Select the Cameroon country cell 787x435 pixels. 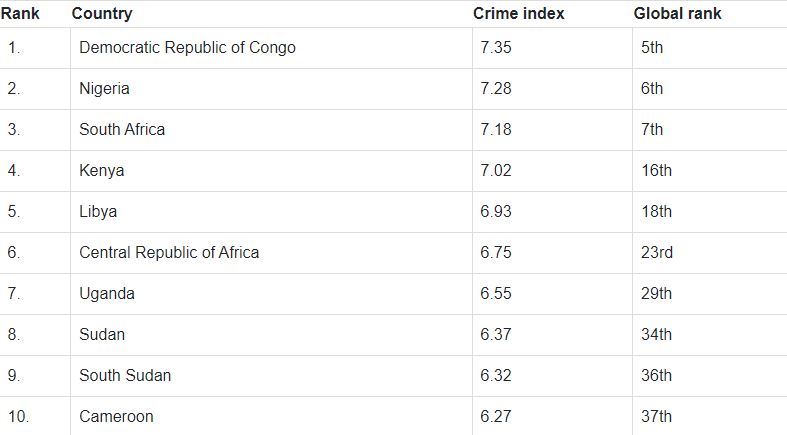click(x=116, y=417)
